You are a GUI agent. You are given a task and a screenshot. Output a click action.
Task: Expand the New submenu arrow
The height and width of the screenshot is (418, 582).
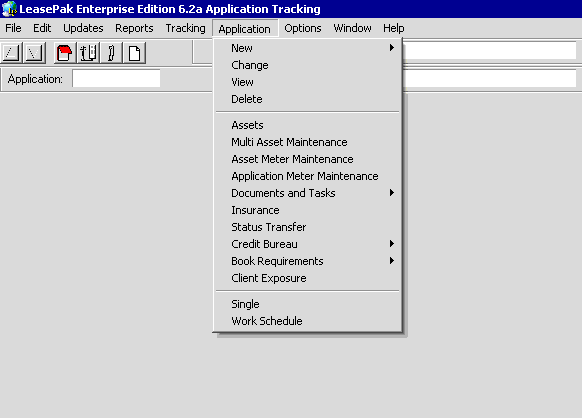click(x=391, y=48)
